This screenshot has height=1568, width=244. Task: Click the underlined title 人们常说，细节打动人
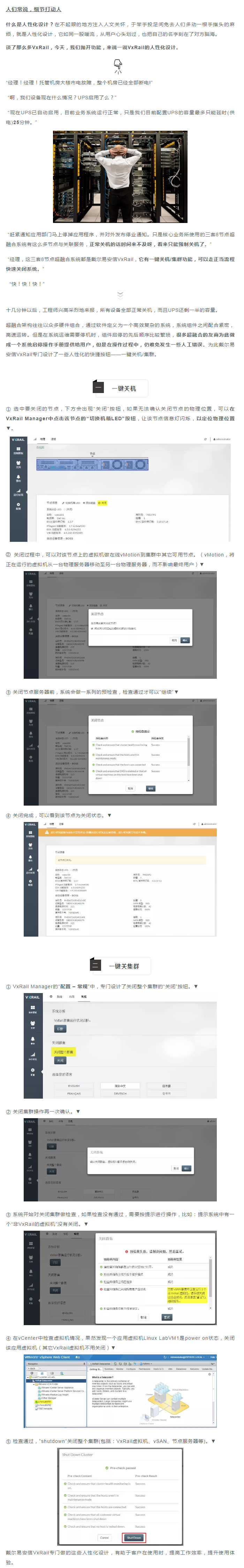coord(34,10)
